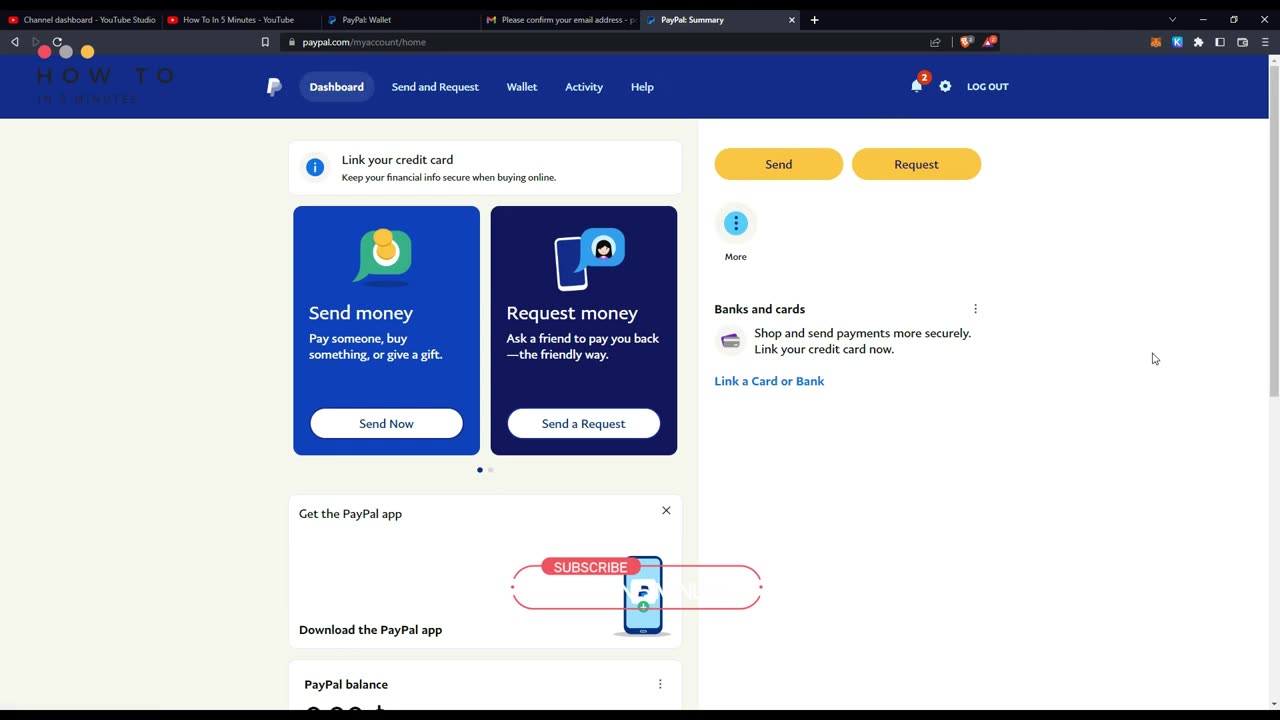
Task: Open MetaMask fox extension
Action: point(1156,42)
